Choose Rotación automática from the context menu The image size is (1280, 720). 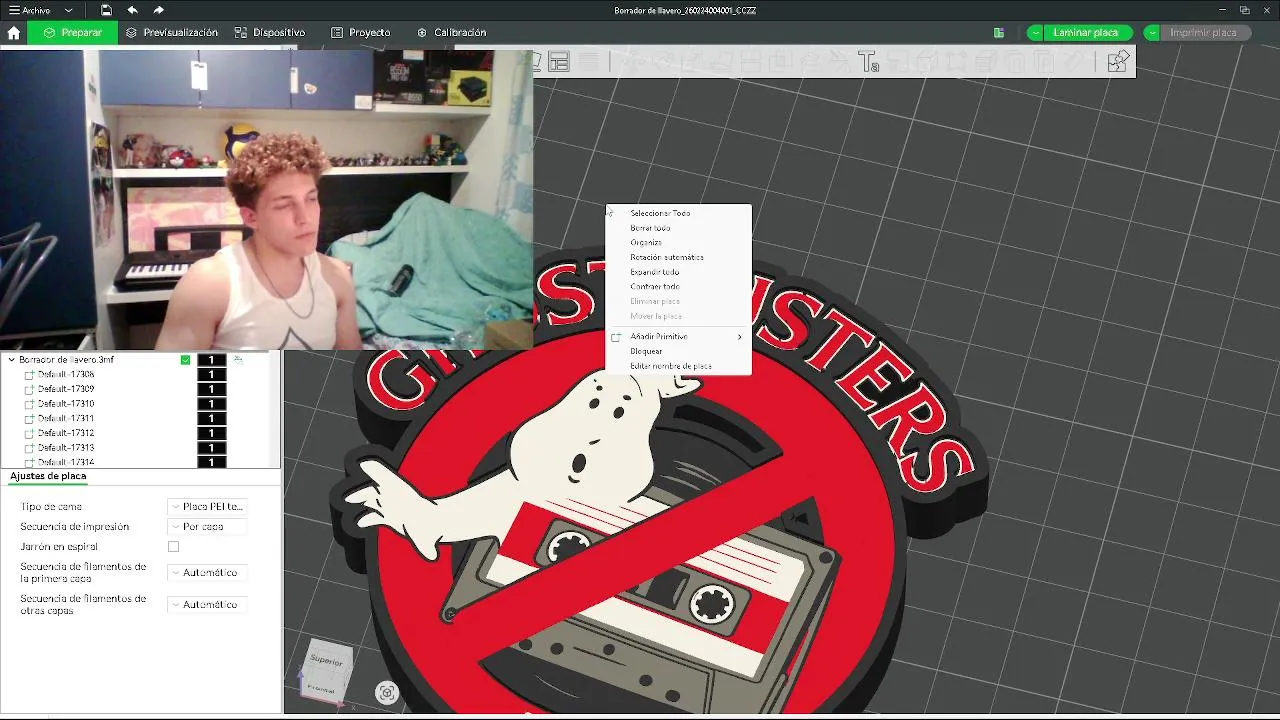[667, 257]
